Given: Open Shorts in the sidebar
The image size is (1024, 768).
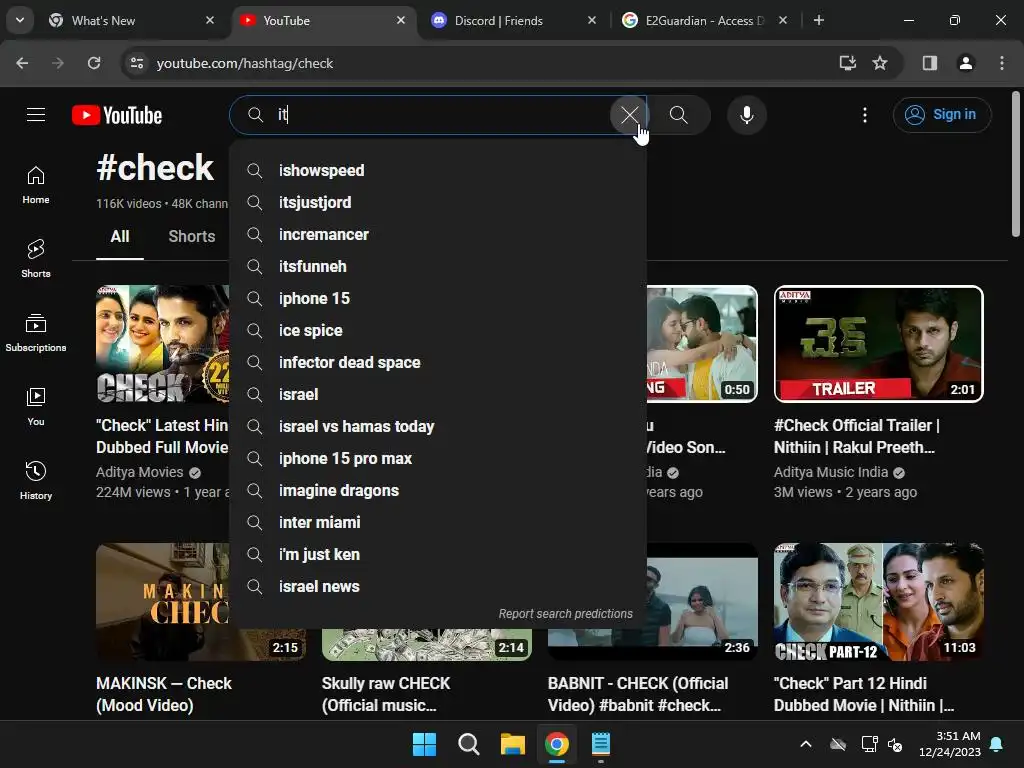Looking at the screenshot, I should coord(36,259).
